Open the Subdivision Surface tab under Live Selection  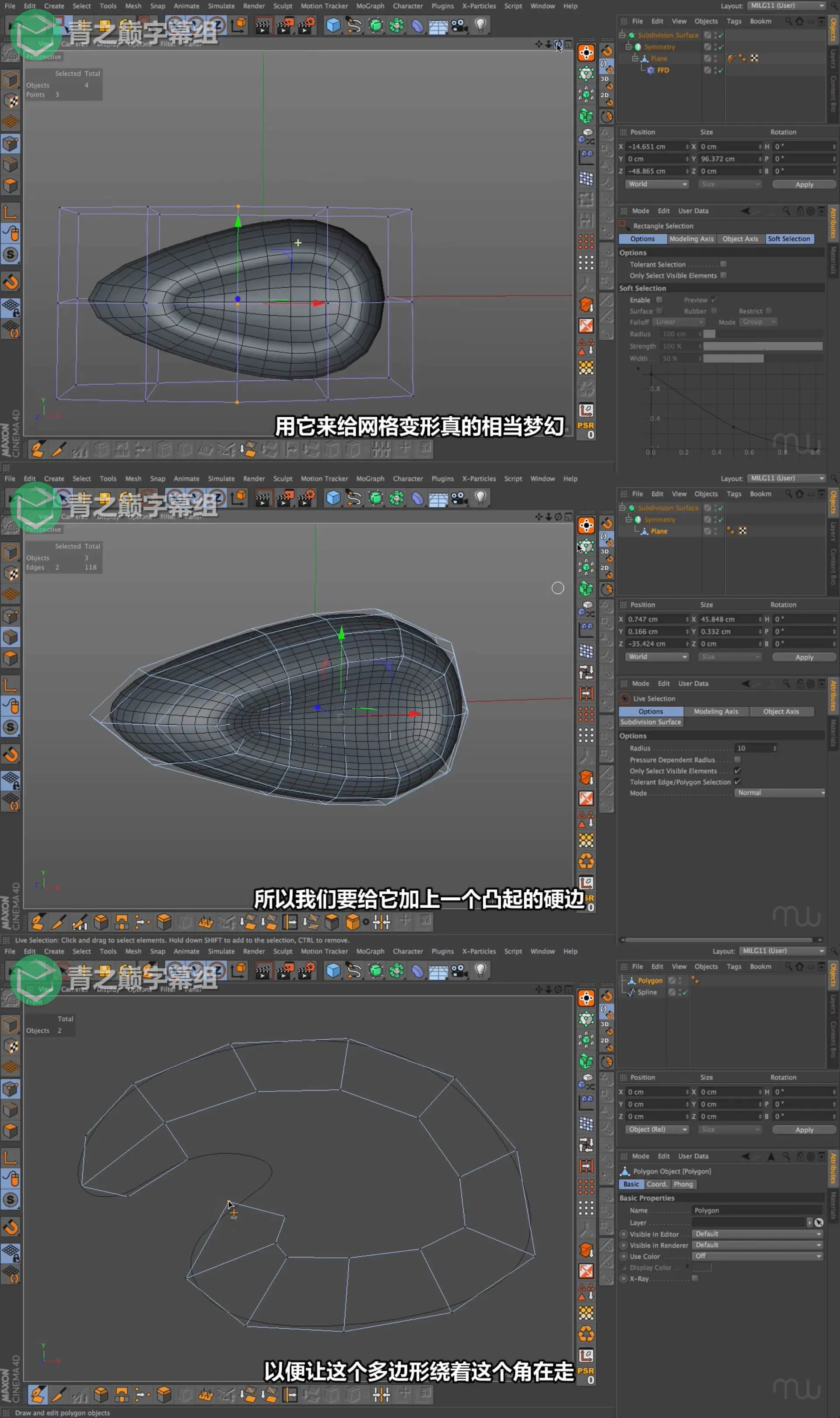(x=651, y=722)
